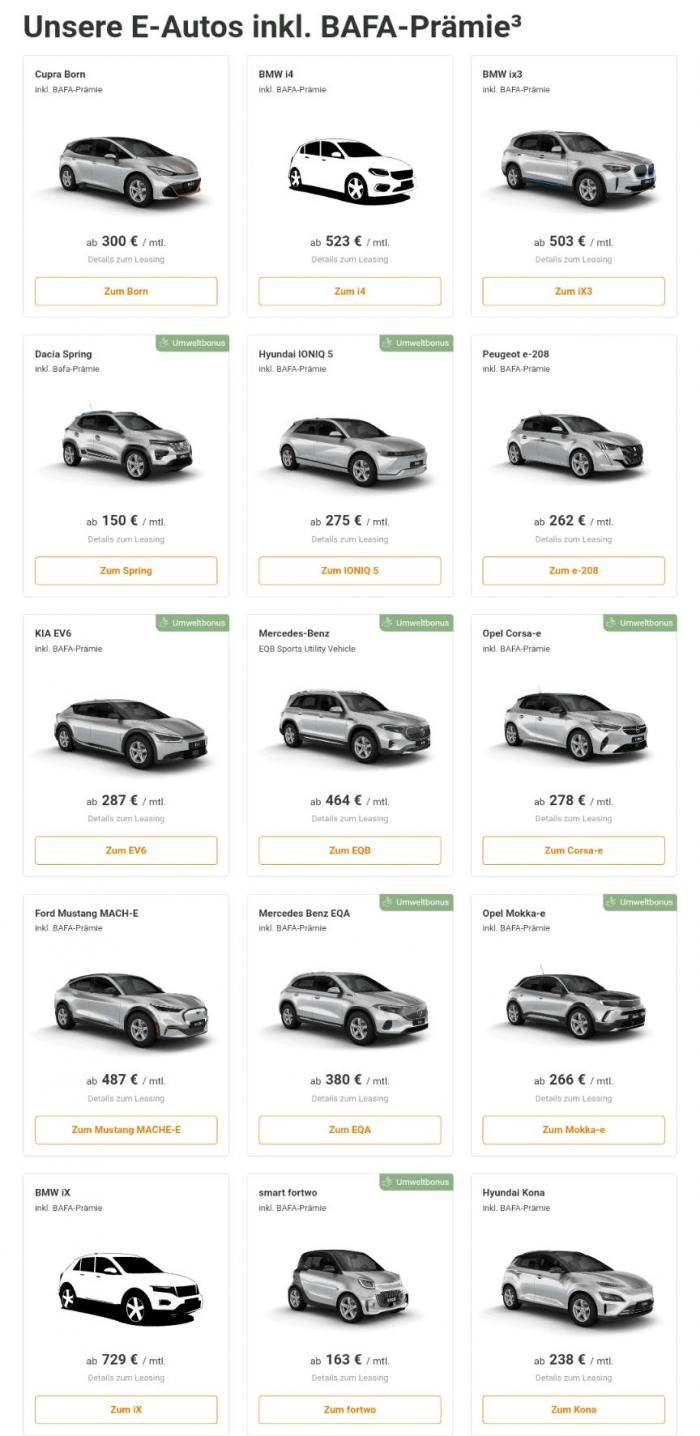Open "Details zum Leasing" under Mercedes Benz EQA

click(349, 1099)
